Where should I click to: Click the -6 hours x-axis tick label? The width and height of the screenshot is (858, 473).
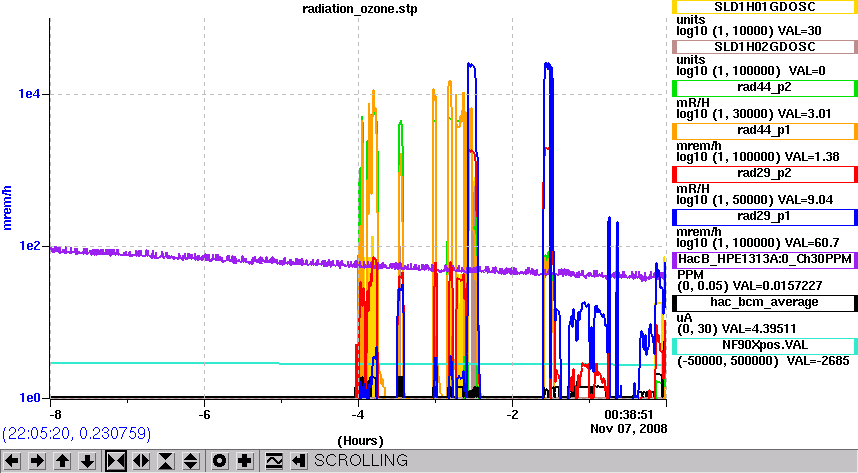(x=204, y=415)
